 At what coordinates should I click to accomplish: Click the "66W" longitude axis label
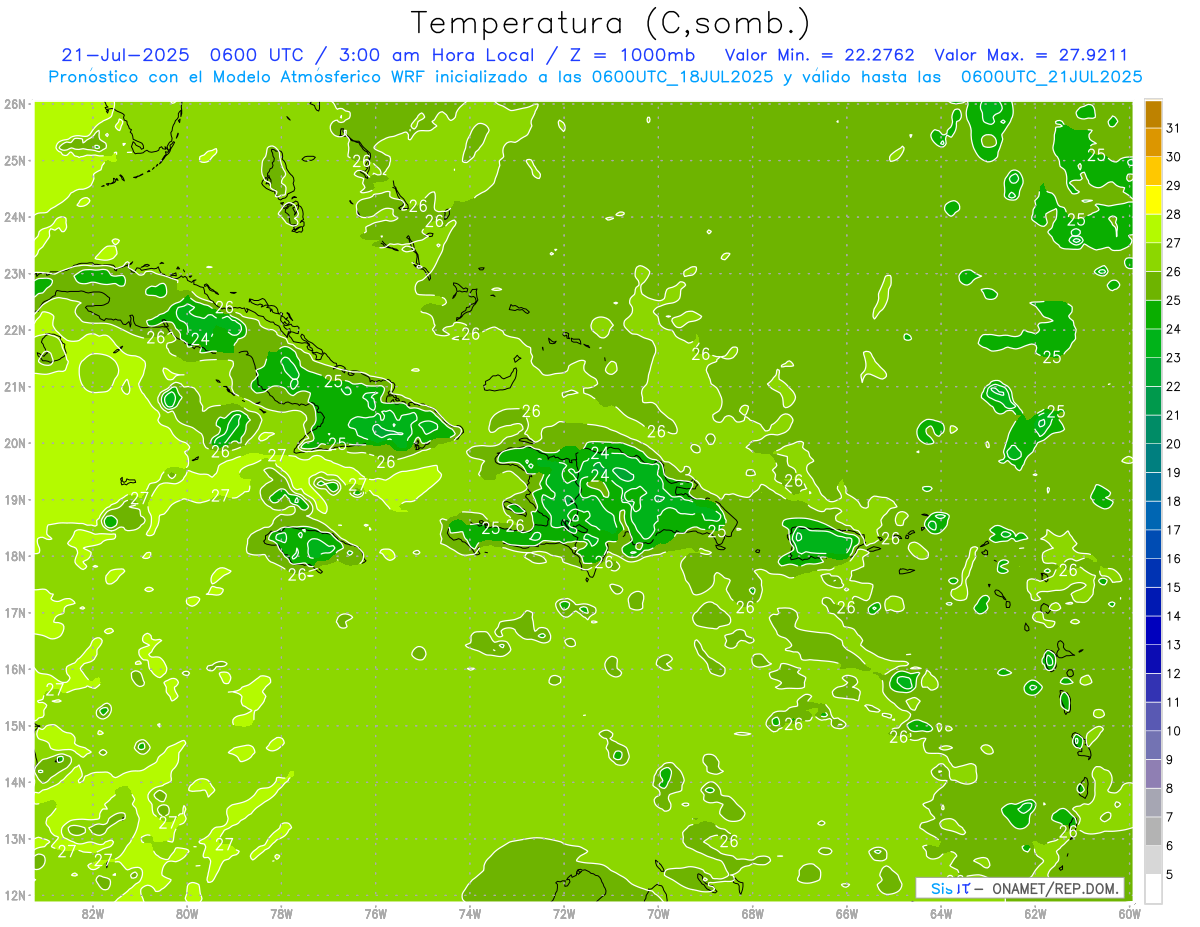[x=846, y=912]
